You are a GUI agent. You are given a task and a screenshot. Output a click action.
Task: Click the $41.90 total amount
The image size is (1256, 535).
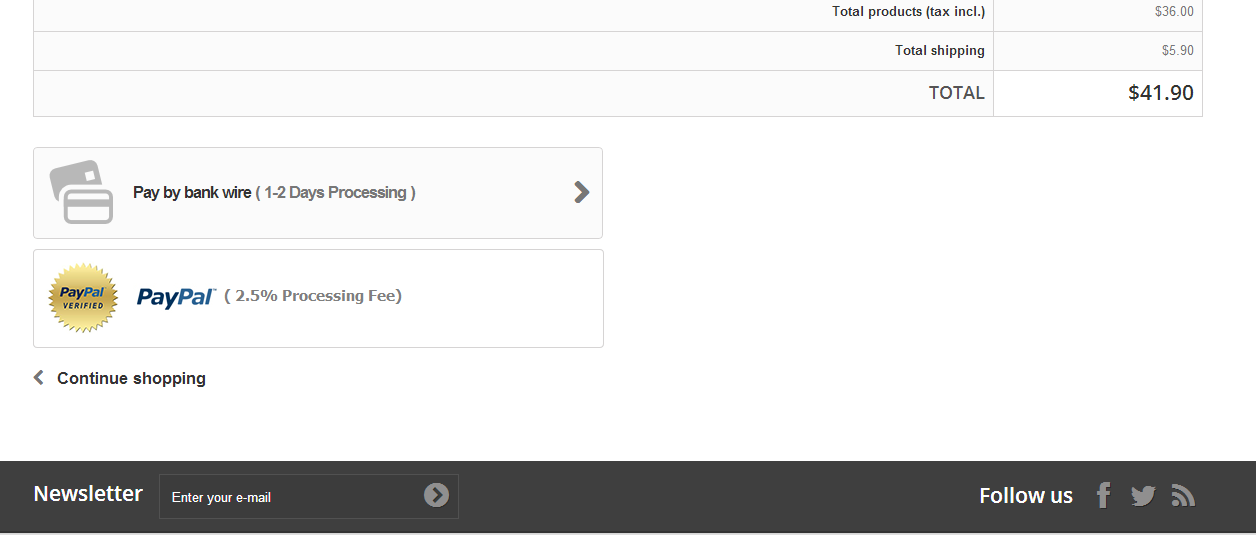[1160, 93]
